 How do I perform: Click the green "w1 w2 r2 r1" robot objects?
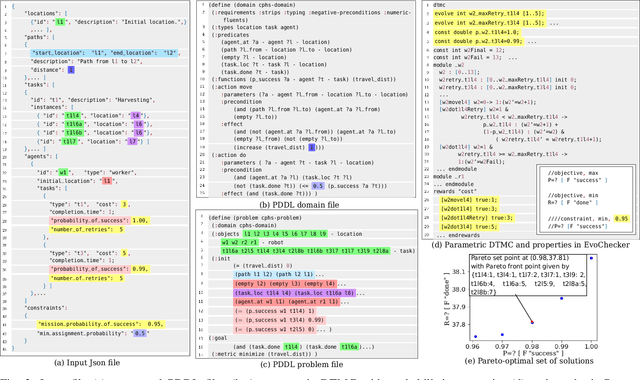240,242
